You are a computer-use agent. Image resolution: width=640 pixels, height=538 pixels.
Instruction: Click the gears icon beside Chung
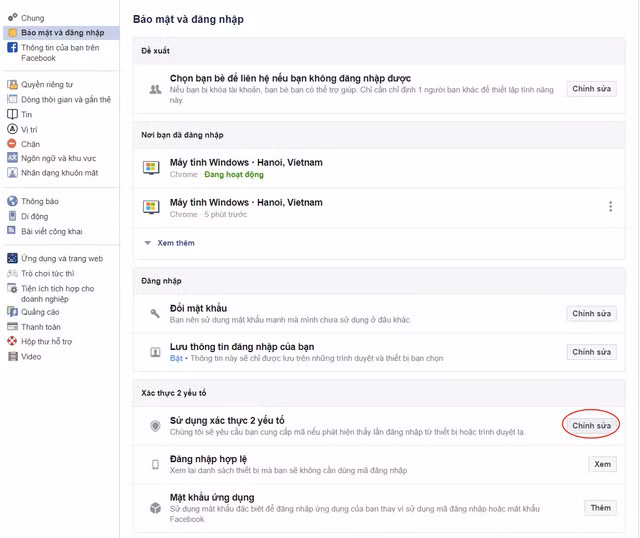point(13,17)
